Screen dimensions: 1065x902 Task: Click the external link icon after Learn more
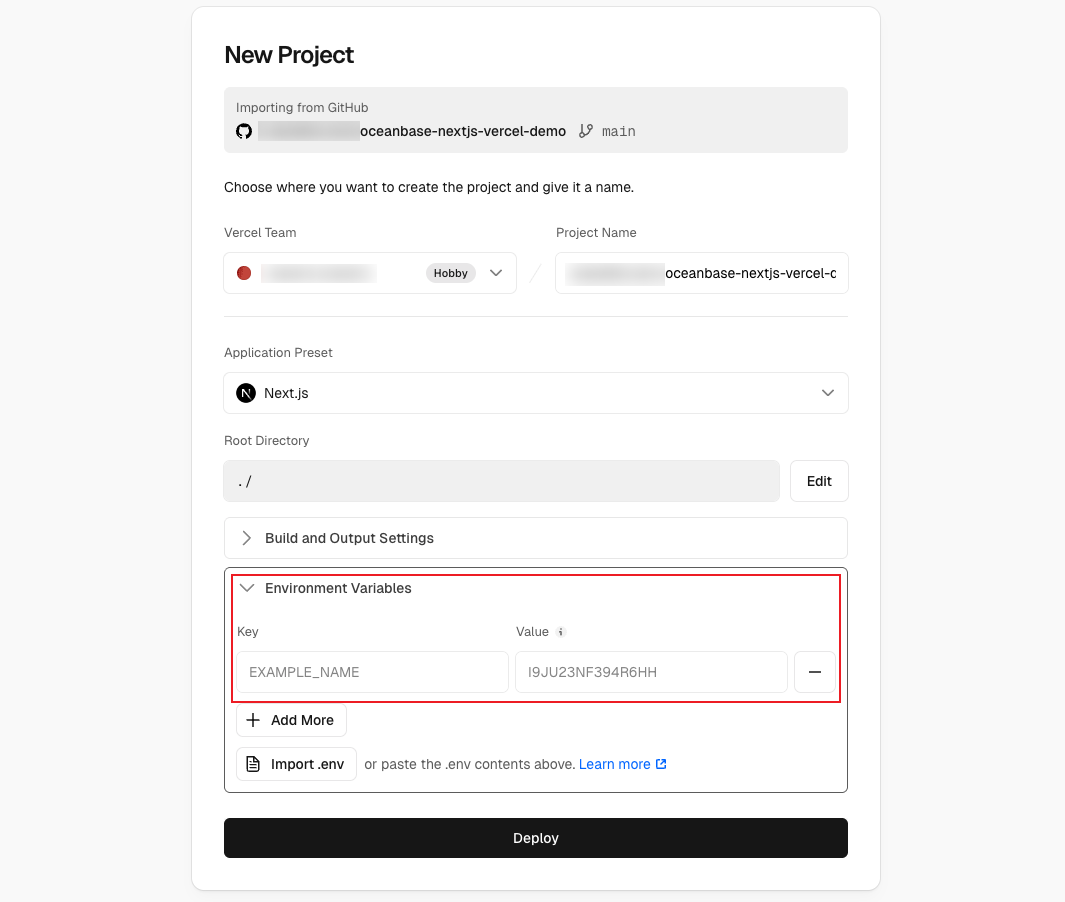pos(661,764)
